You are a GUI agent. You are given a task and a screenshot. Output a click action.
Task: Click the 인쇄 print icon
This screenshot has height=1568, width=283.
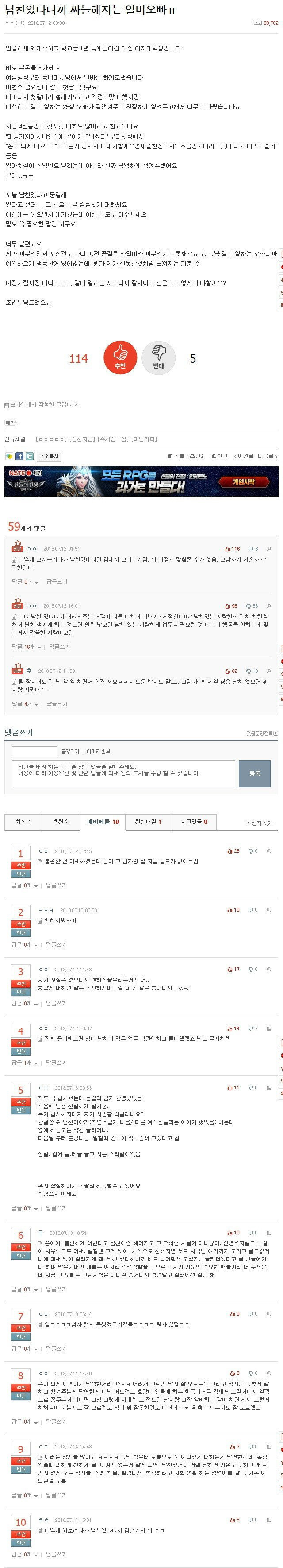198,456
